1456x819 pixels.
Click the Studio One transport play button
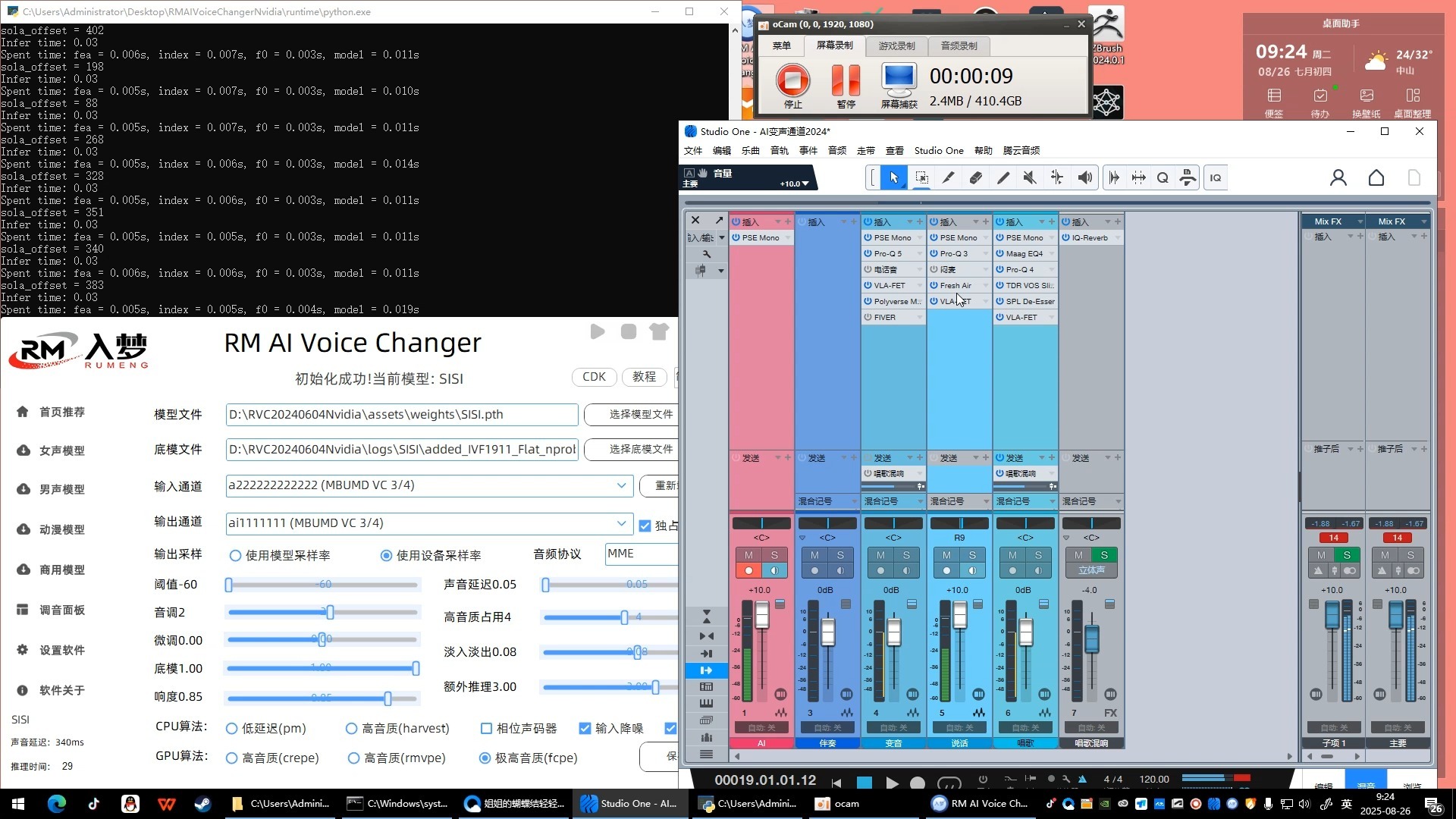892,783
